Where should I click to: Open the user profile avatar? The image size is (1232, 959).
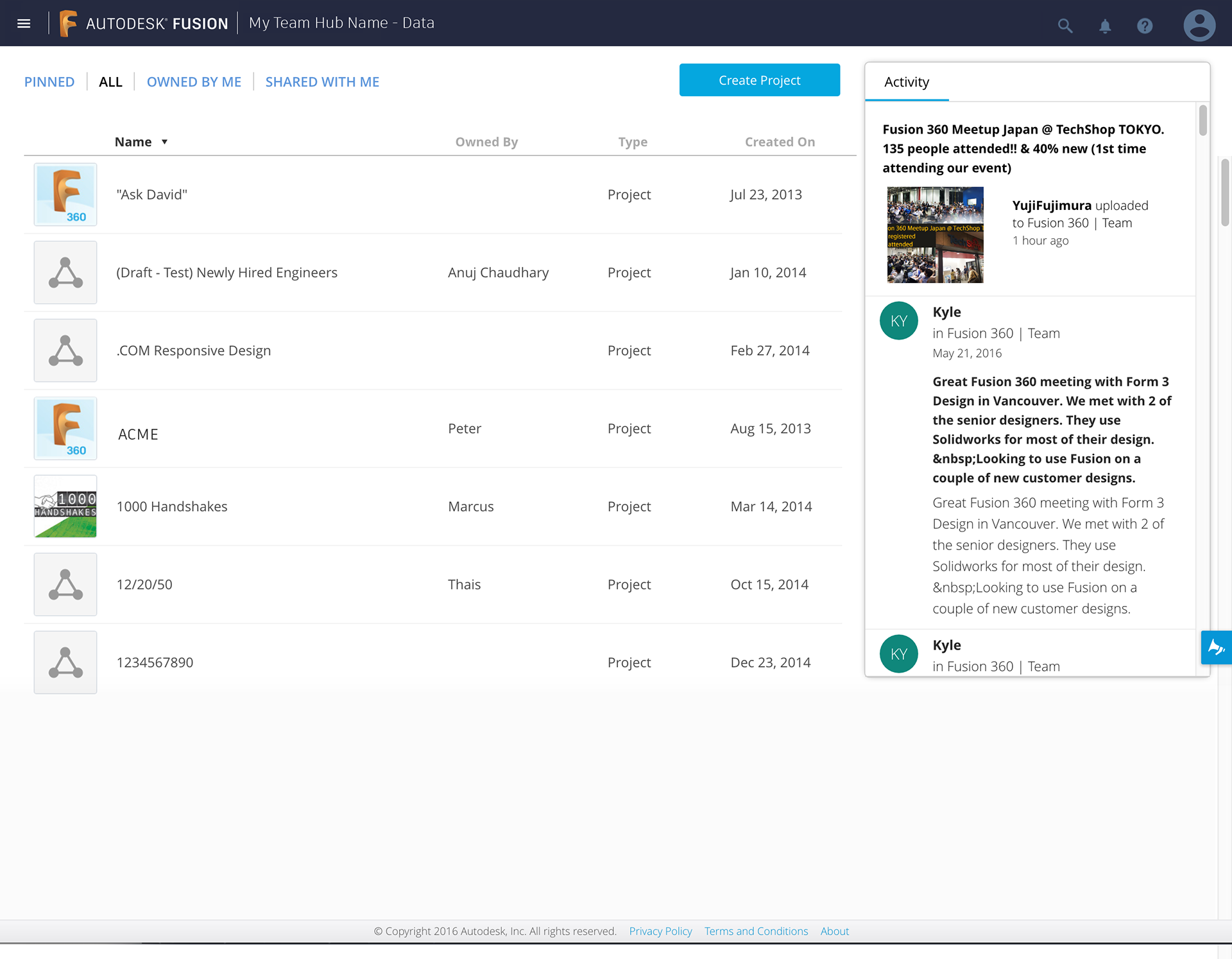[1199, 26]
